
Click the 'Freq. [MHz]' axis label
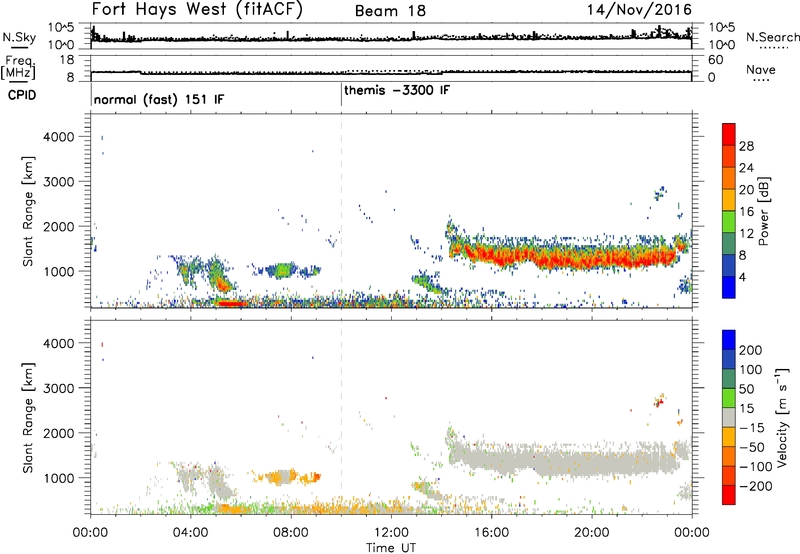[x=19, y=67]
